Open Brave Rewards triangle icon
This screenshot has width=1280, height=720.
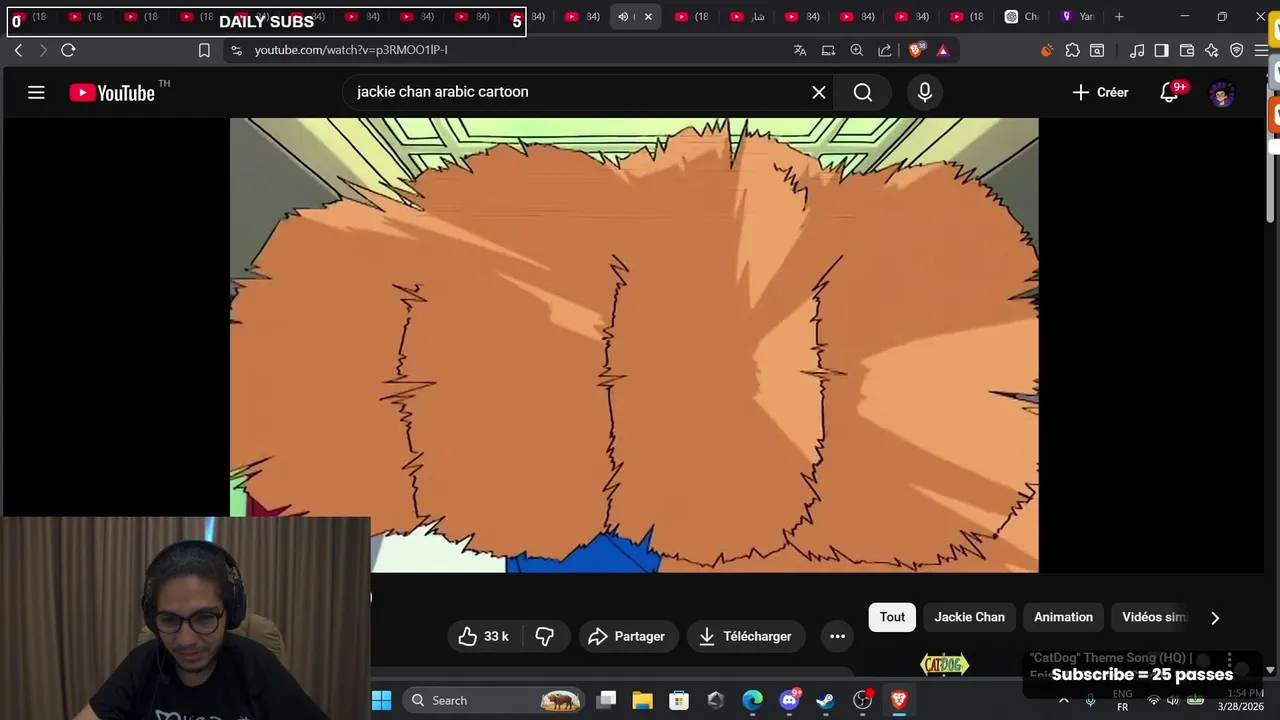pos(942,50)
